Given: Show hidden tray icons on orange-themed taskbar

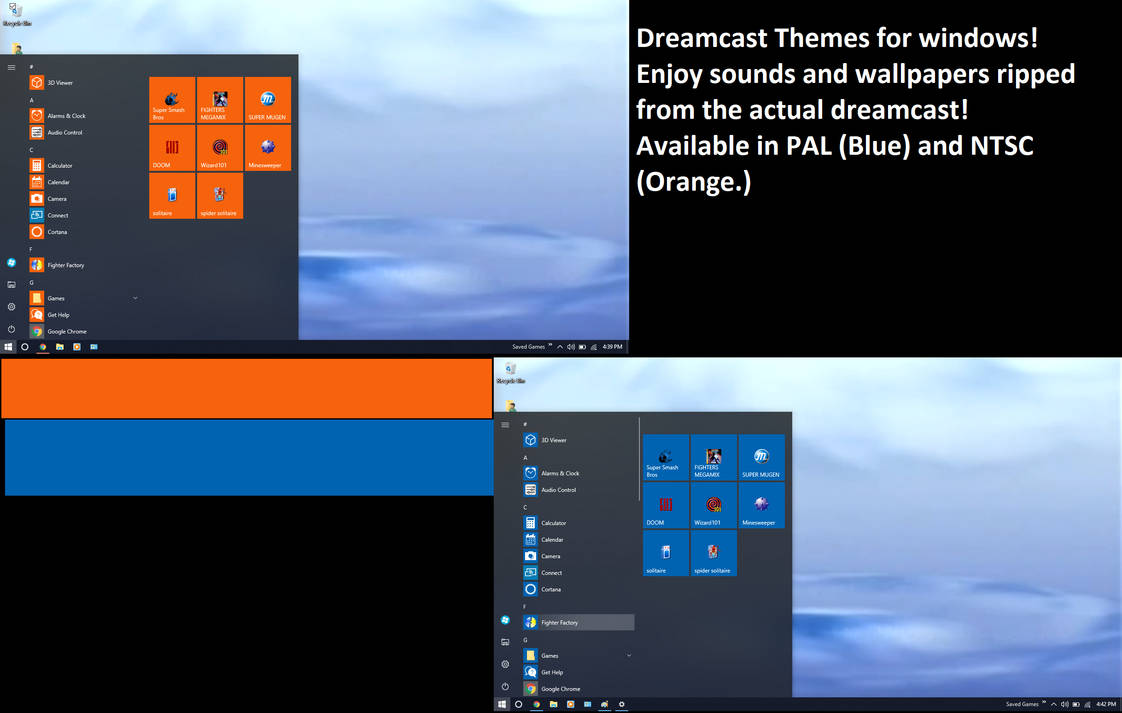Looking at the screenshot, I should pyautogui.click(x=560, y=346).
